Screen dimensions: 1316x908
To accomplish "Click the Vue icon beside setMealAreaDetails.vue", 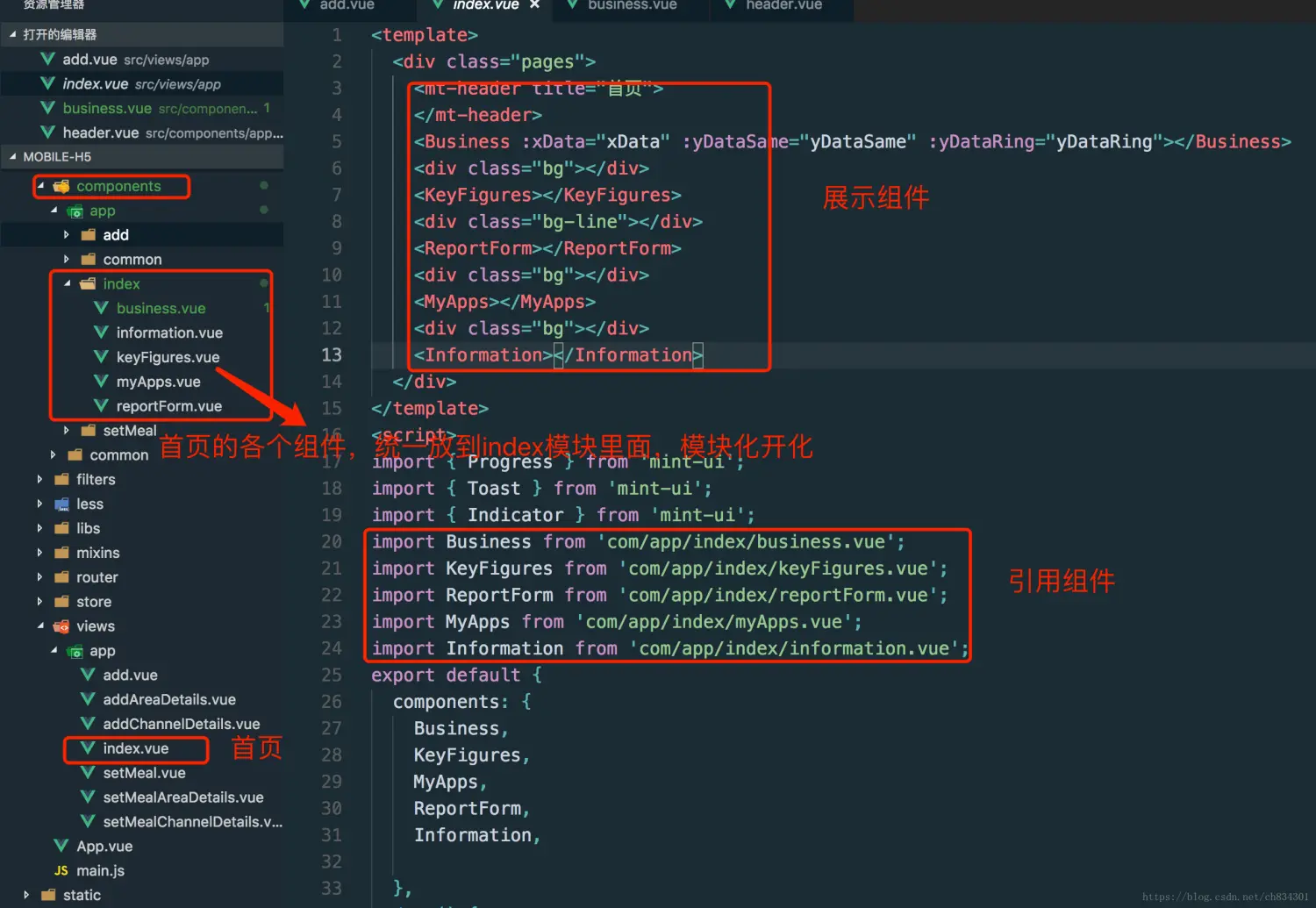I will (x=88, y=797).
